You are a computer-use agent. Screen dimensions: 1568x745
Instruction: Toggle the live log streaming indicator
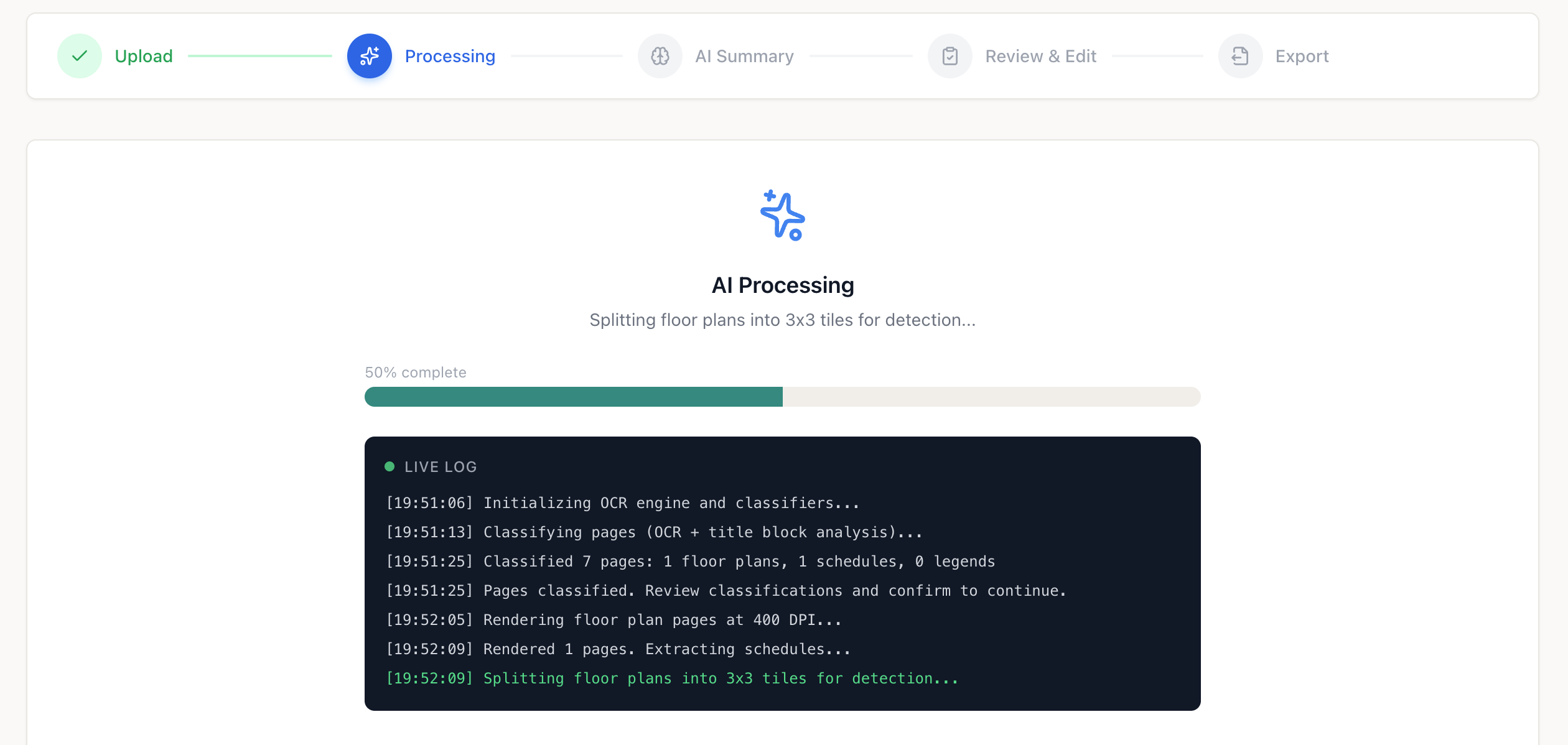pyautogui.click(x=390, y=466)
